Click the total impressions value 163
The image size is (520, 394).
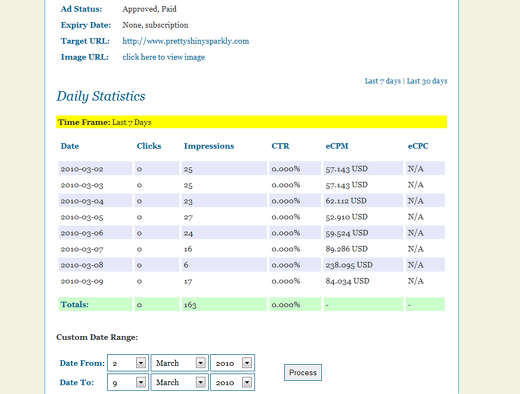(190, 305)
